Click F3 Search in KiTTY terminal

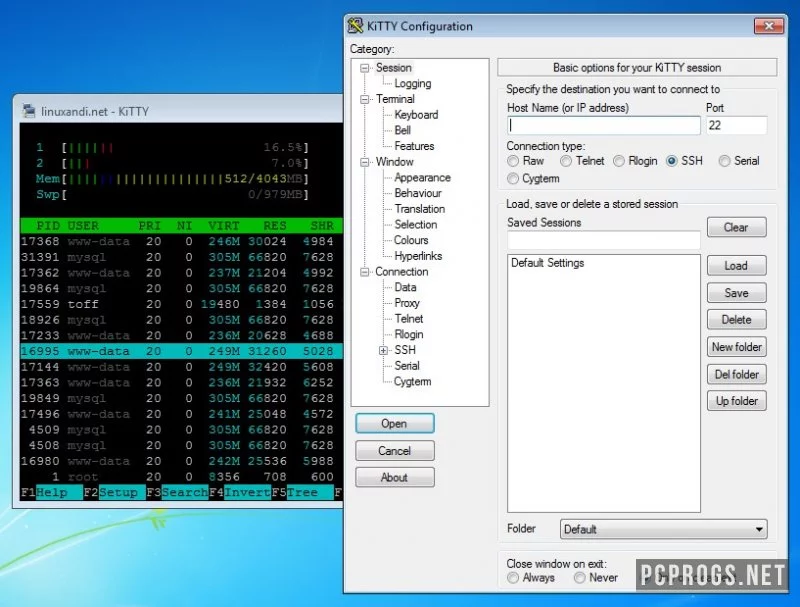tap(177, 493)
